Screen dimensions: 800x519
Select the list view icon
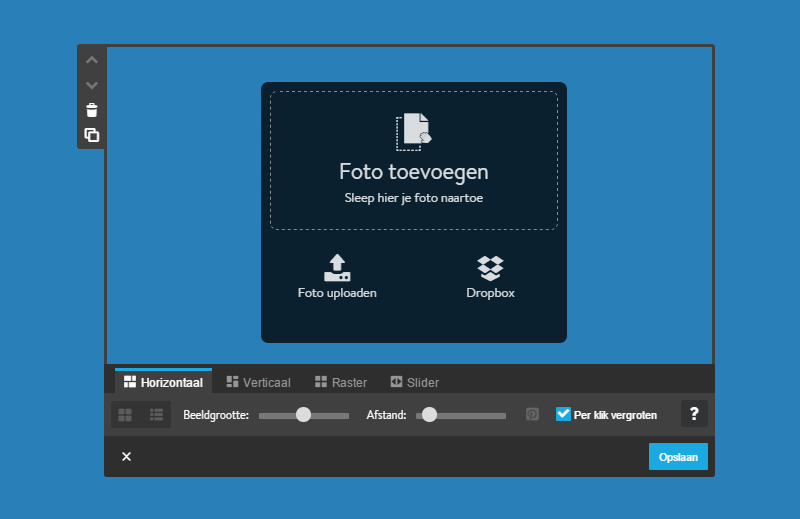point(157,415)
